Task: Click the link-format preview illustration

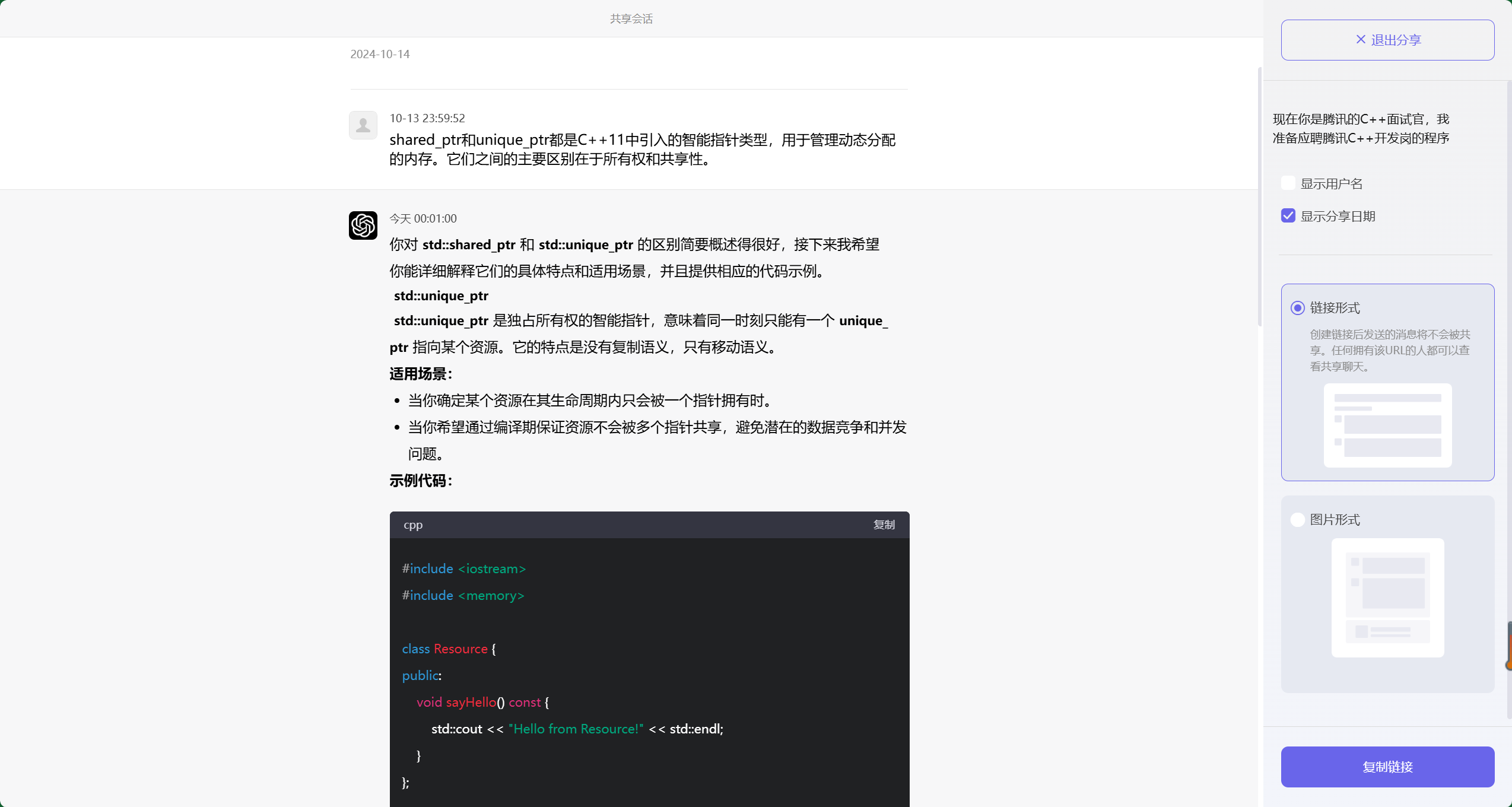Action: (1387, 425)
